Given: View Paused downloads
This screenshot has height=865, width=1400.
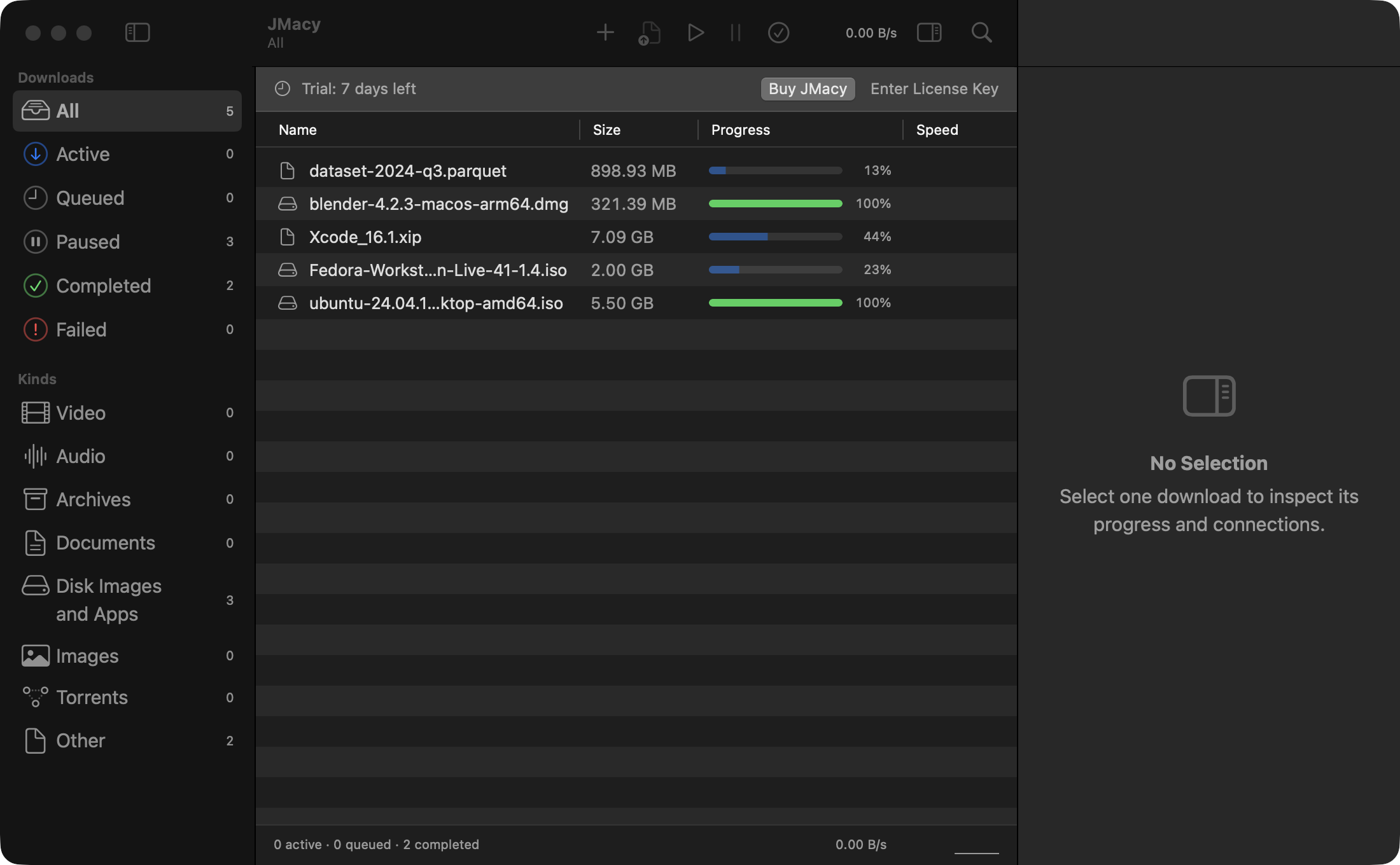Looking at the screenshot, I should 127,242.
